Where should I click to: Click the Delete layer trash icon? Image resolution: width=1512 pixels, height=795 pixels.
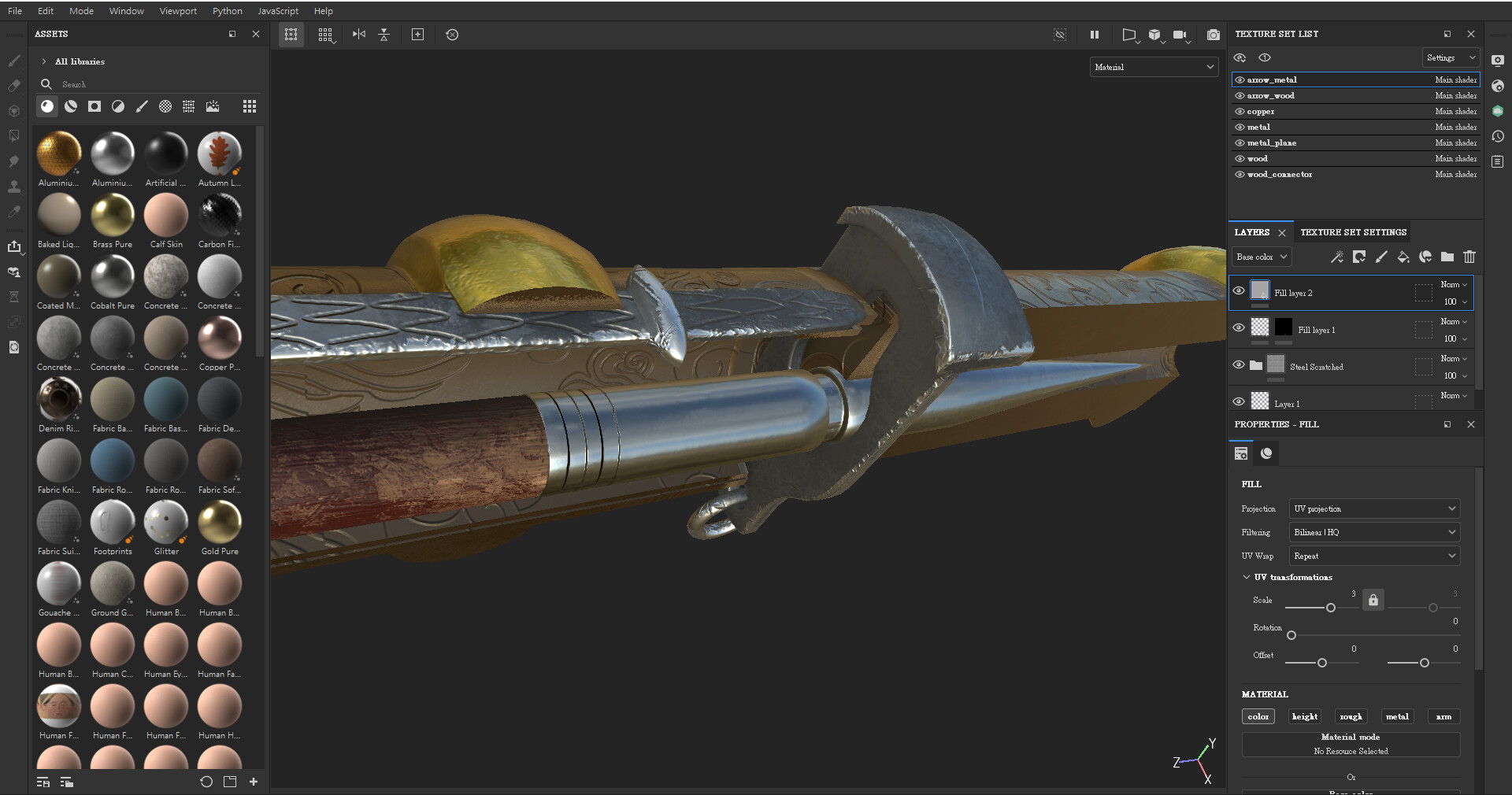click(1469, 257)
